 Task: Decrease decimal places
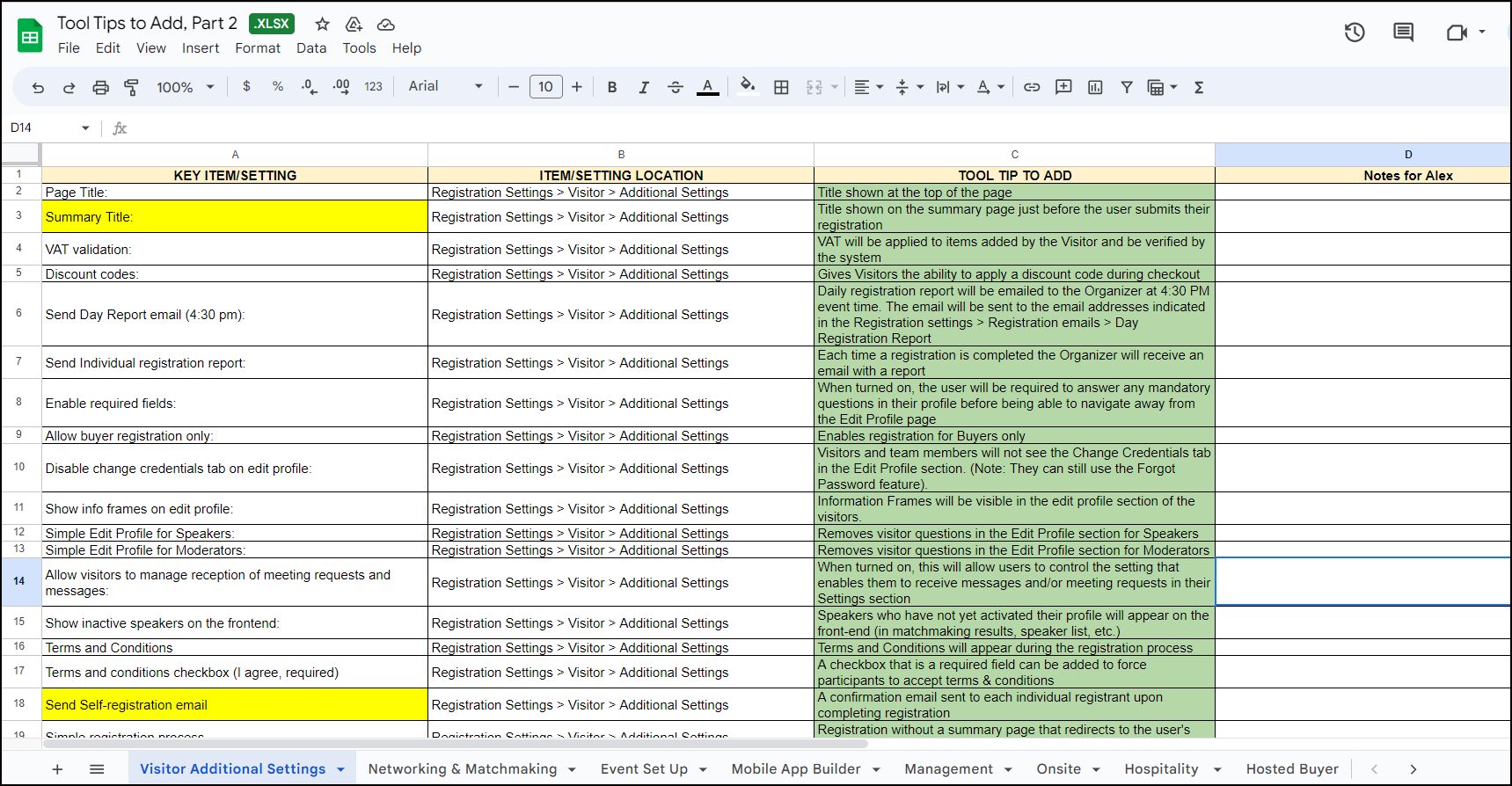(309, 86)
